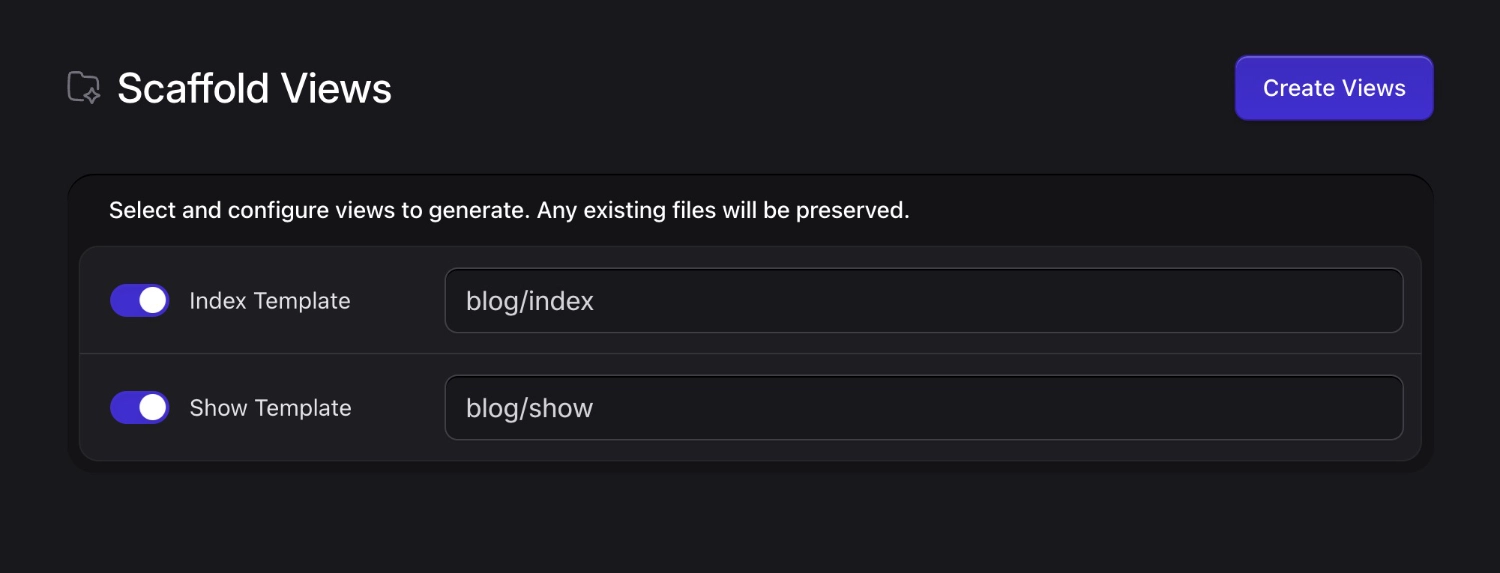Click the sparkle folder icon beside the title

[x=84, y=88]
